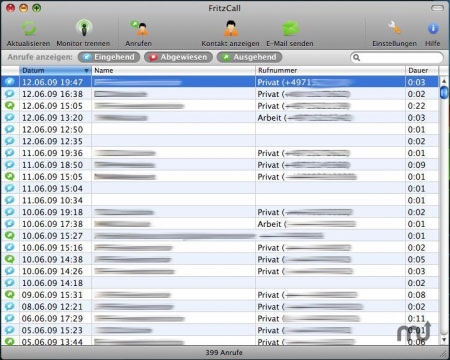This screenshot has height=360, width=450.
Task: Click outgoing icon on row 10.06.09 14:38
Action: click(10, 259)
